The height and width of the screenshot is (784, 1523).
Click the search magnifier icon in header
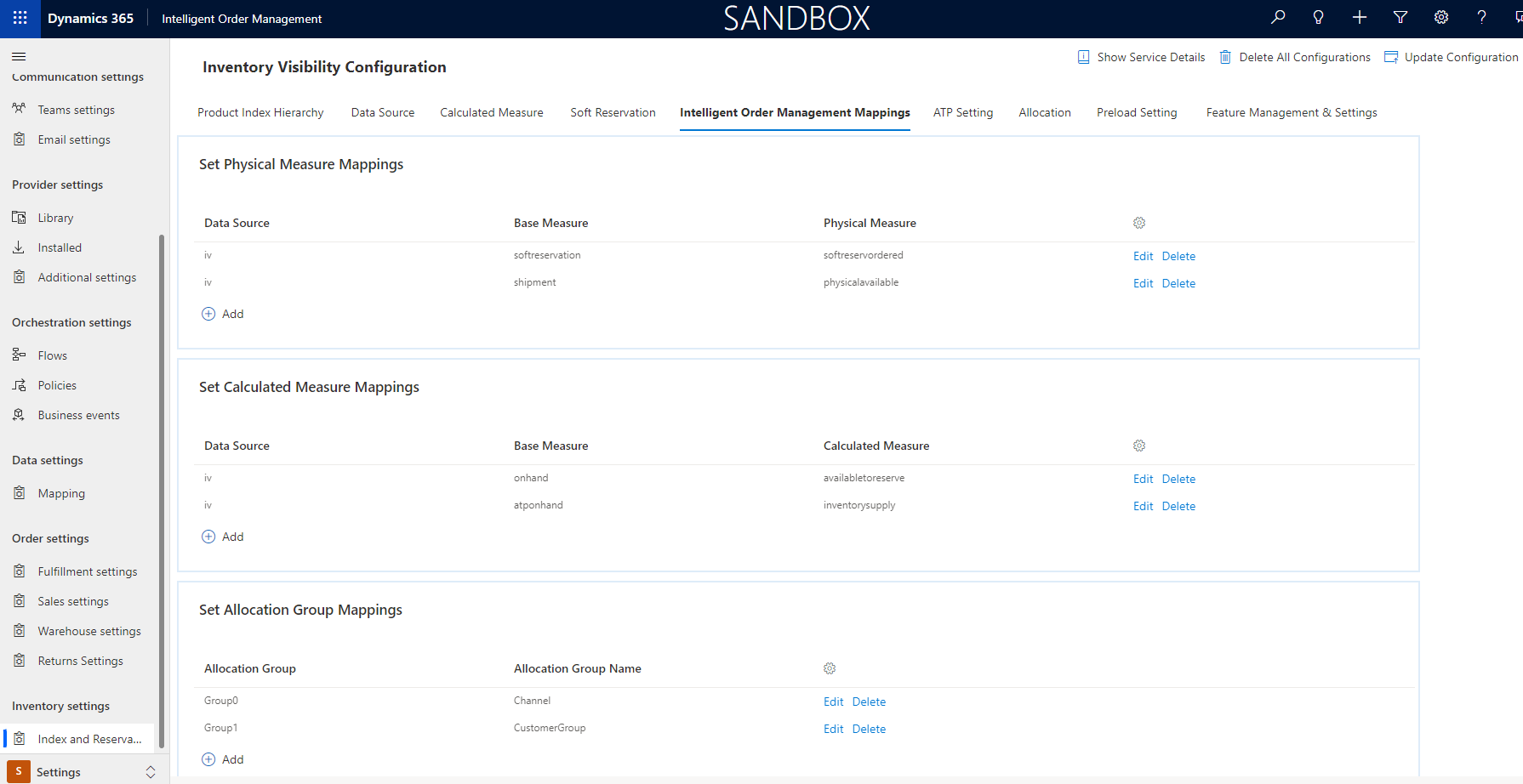(1278, 17)
